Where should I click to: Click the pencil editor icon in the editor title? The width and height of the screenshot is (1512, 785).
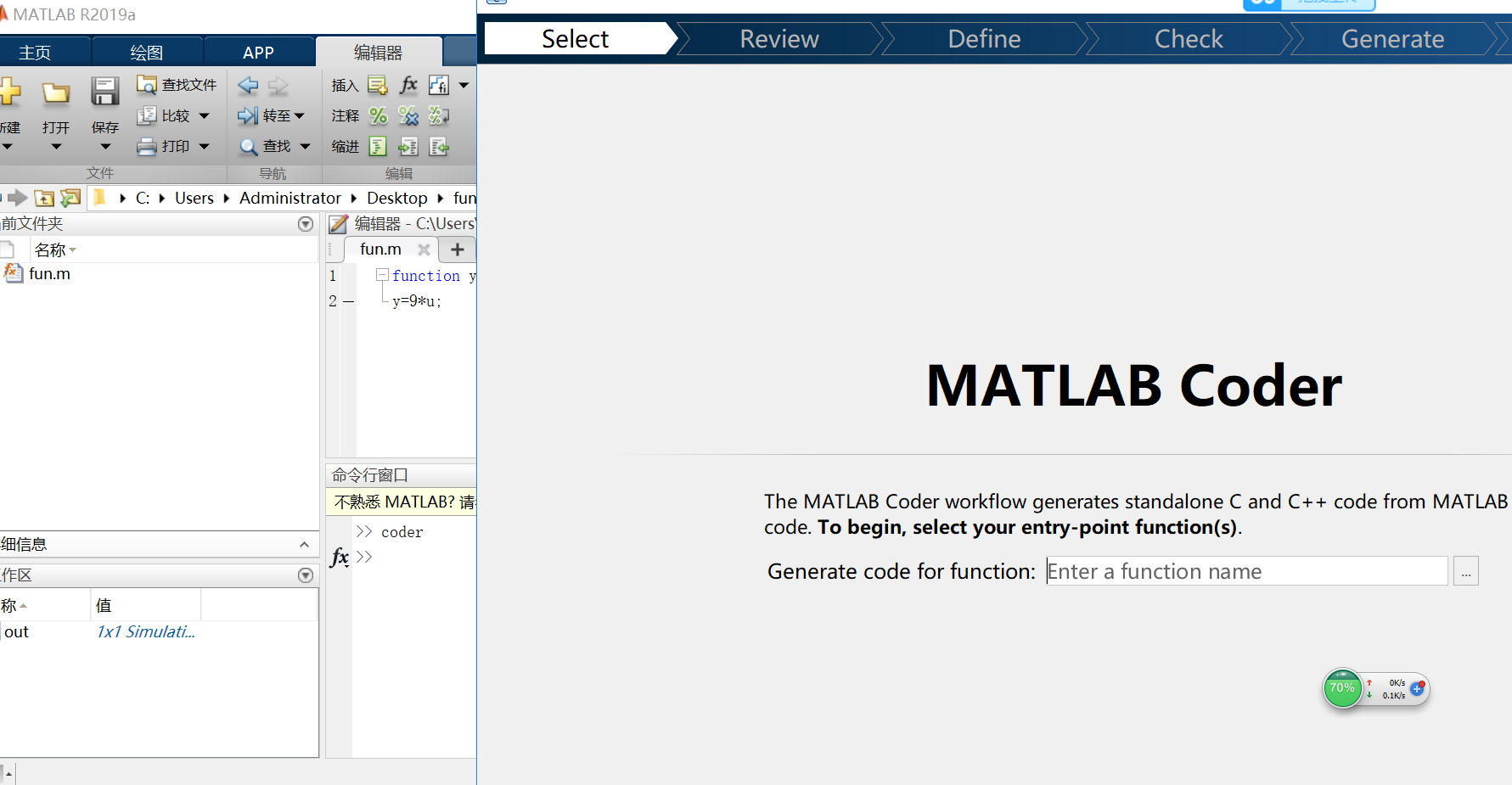(339, 224)
